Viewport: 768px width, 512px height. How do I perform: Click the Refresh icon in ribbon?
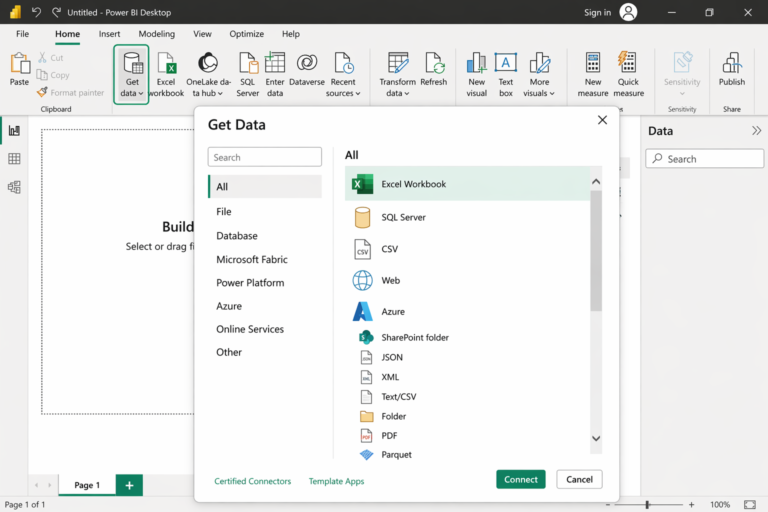(x=433, y=70)
